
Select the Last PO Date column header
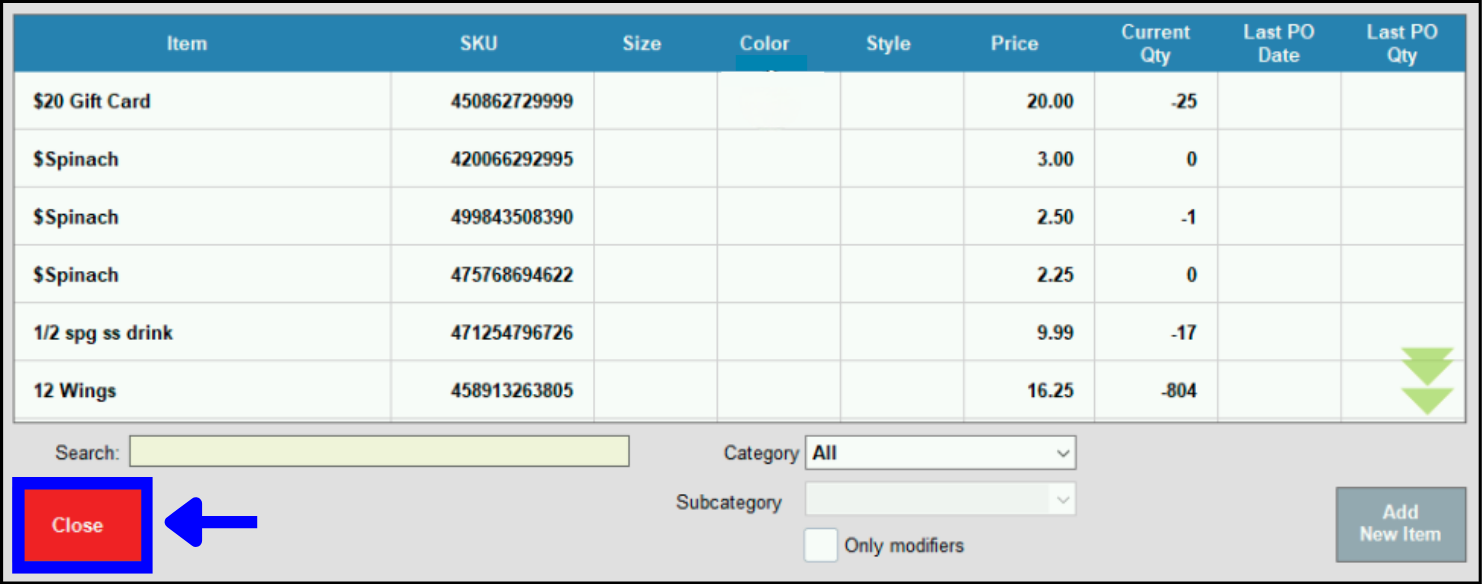coord(1278,44)
